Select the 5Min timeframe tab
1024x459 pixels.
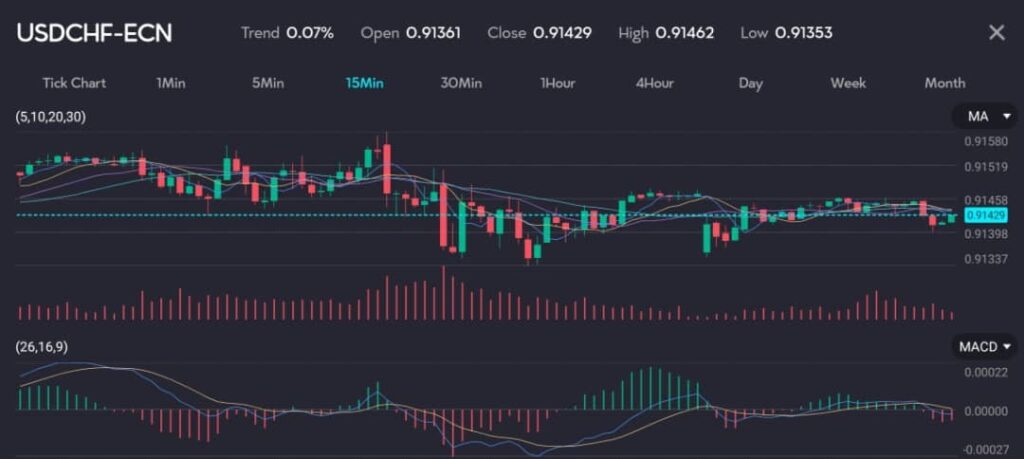tap(267, 83)
